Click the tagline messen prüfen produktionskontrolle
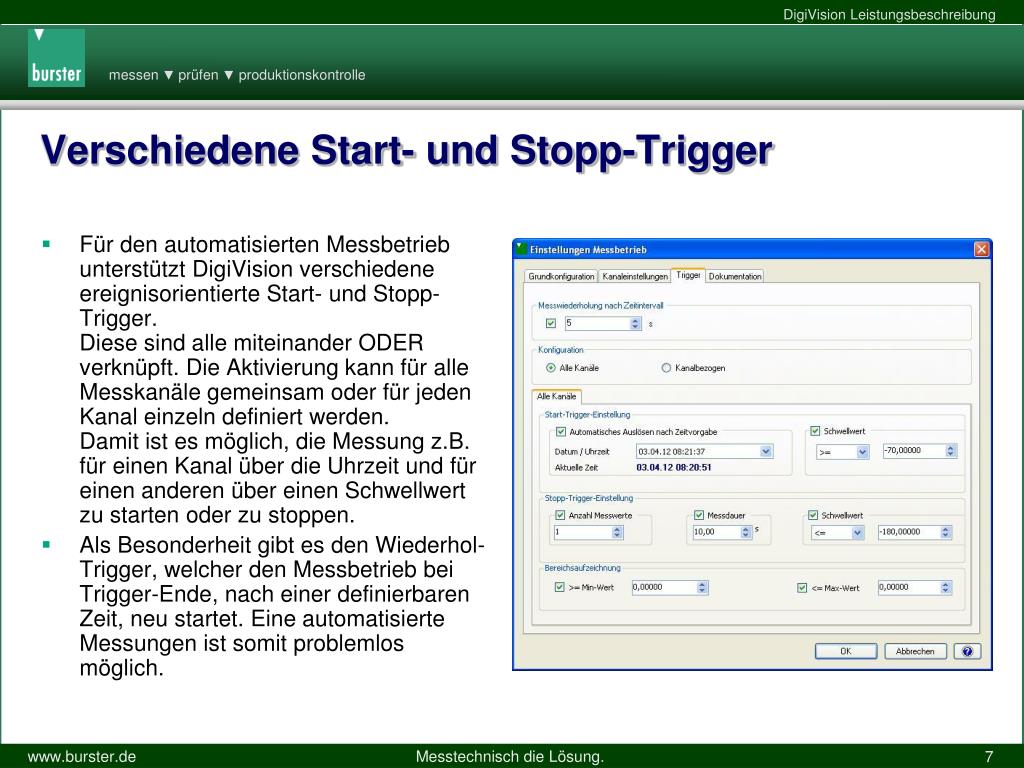 tap(237, 75)
